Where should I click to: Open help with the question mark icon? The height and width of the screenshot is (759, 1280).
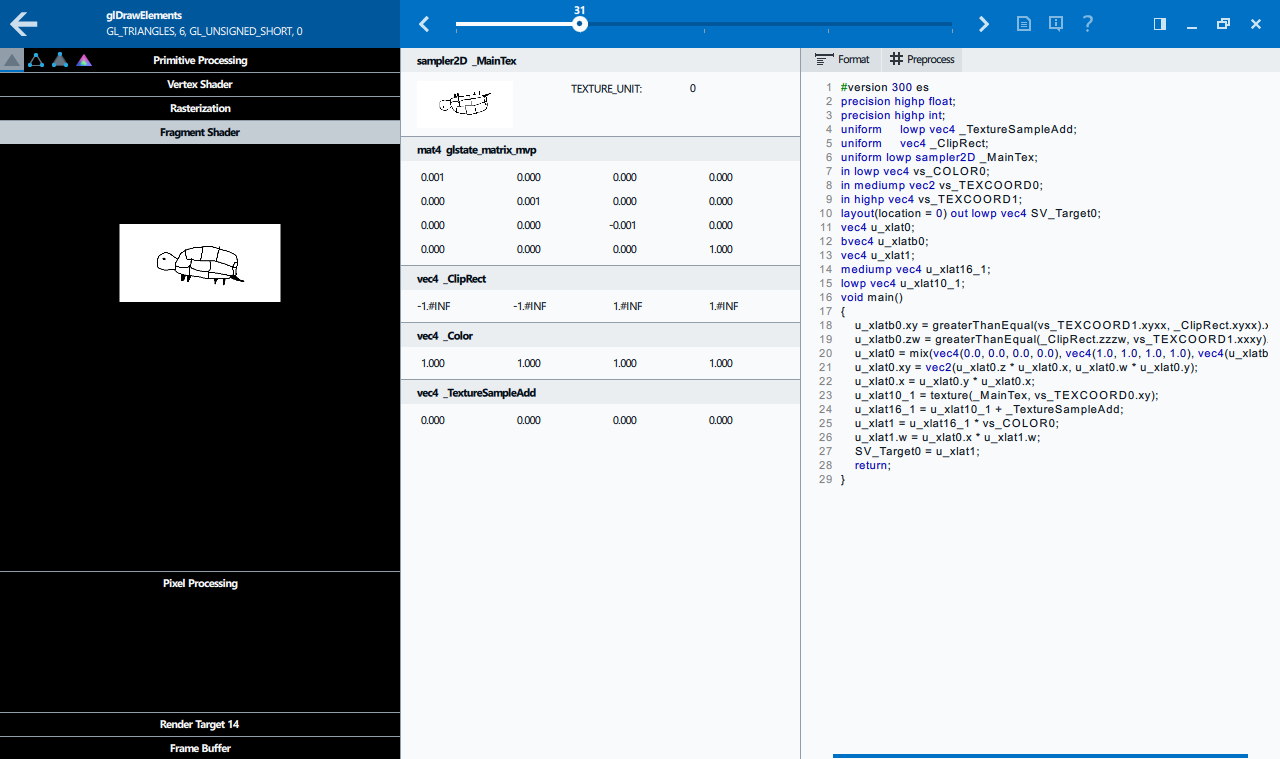(x=1088, y=24)
